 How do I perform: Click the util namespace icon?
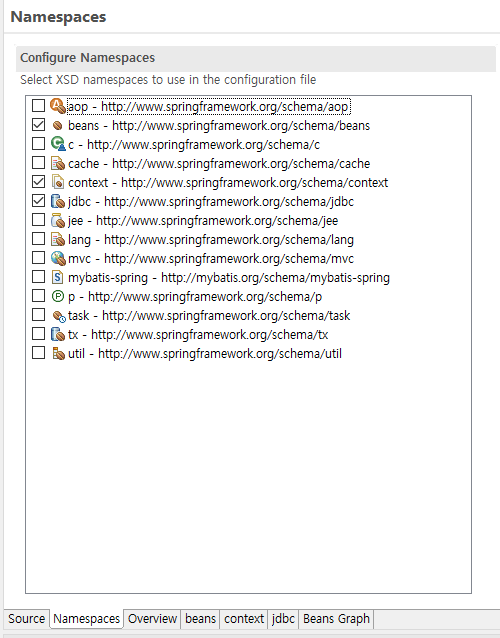click(58, 353)
